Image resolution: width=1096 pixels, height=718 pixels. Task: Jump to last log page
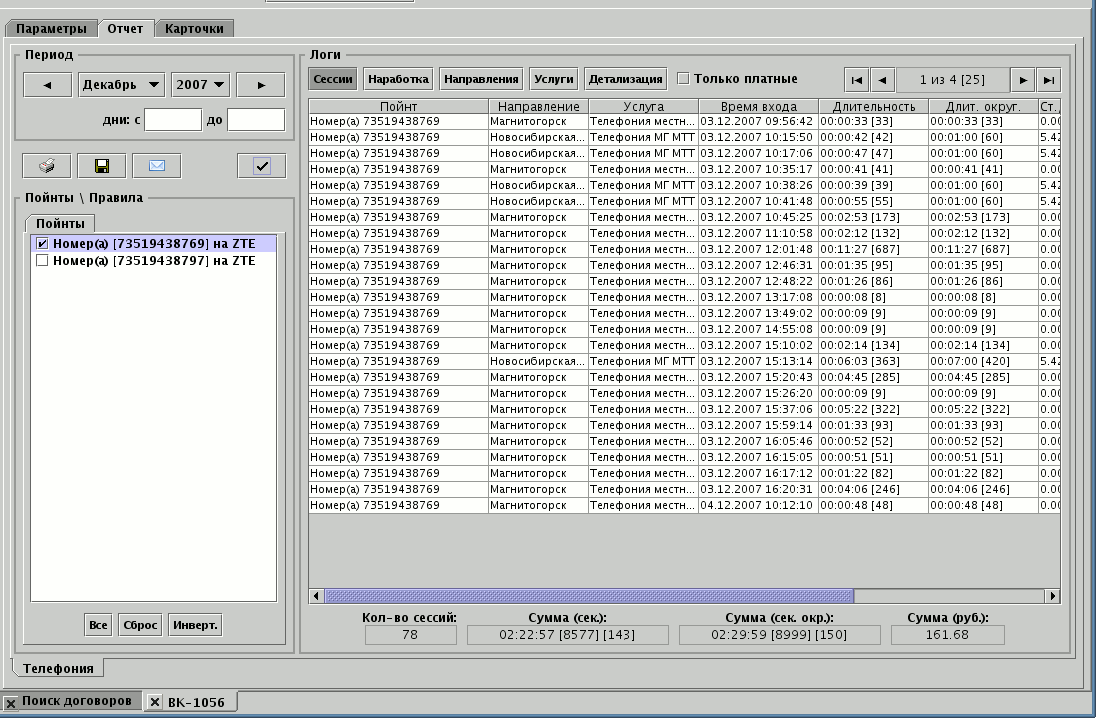(1047, 80)
